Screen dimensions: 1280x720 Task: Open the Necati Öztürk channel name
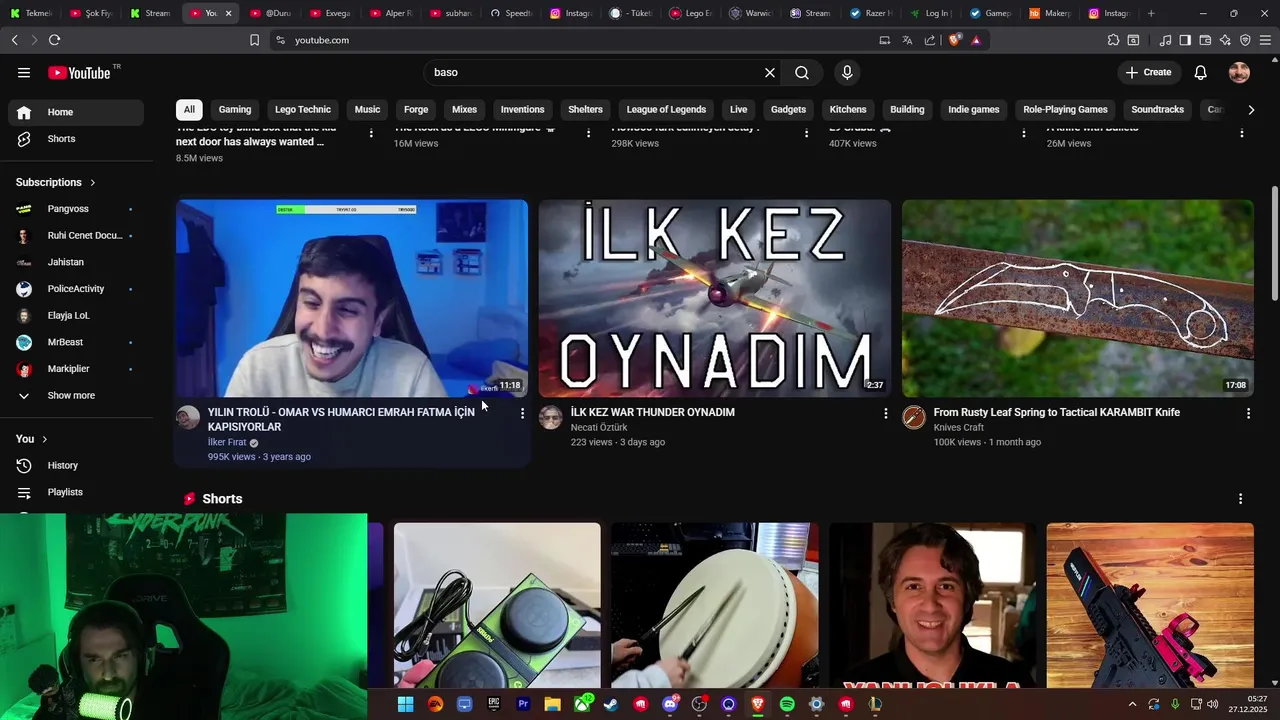[x=599, y=427]
